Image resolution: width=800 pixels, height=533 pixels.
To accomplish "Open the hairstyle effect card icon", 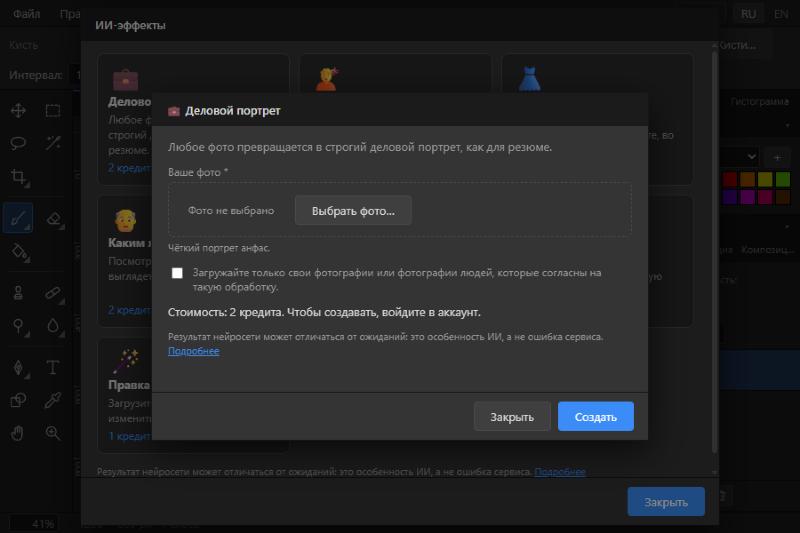I will tap(327, 80).
